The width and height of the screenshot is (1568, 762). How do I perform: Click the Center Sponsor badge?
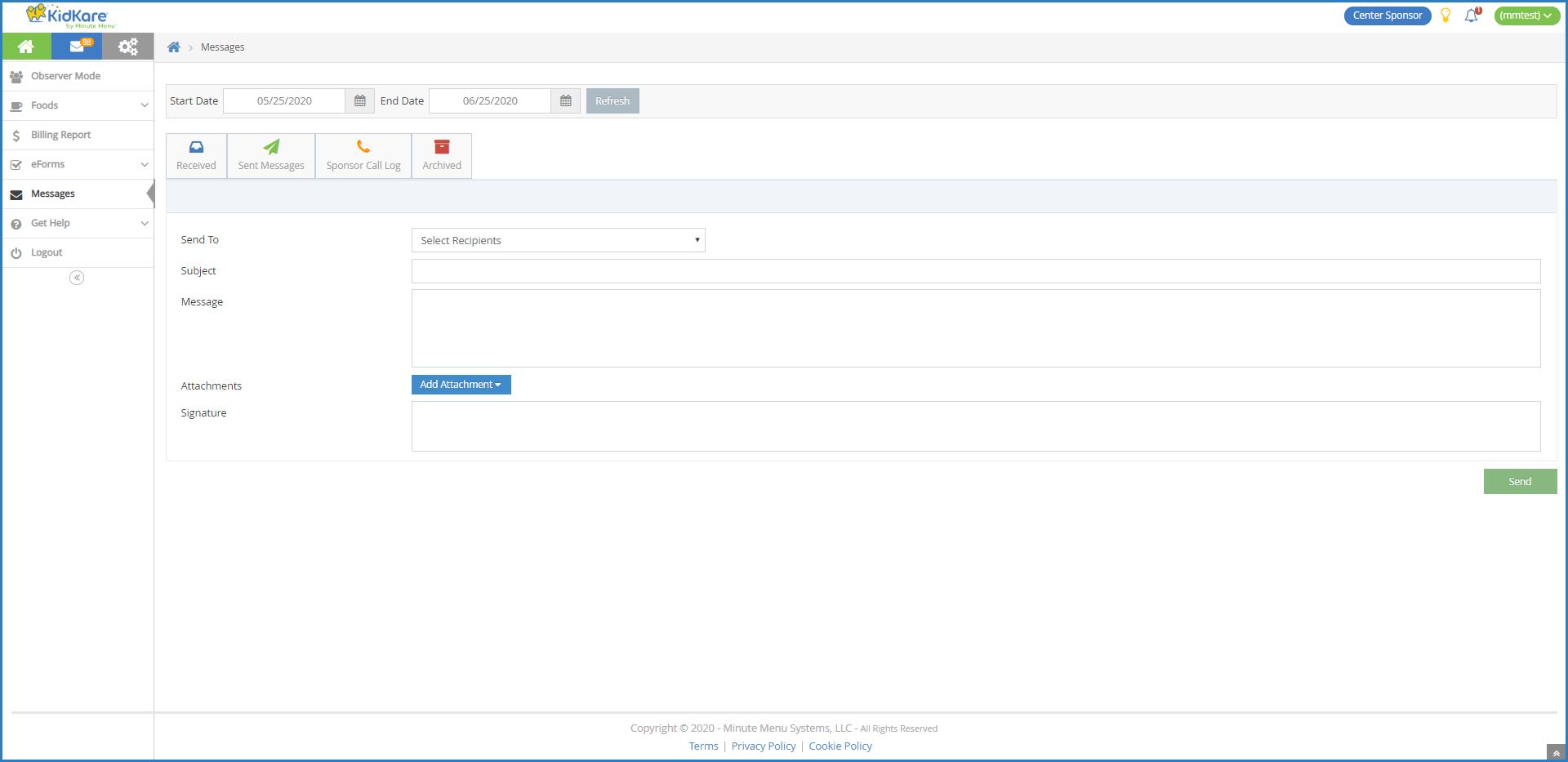(1388, 16)
